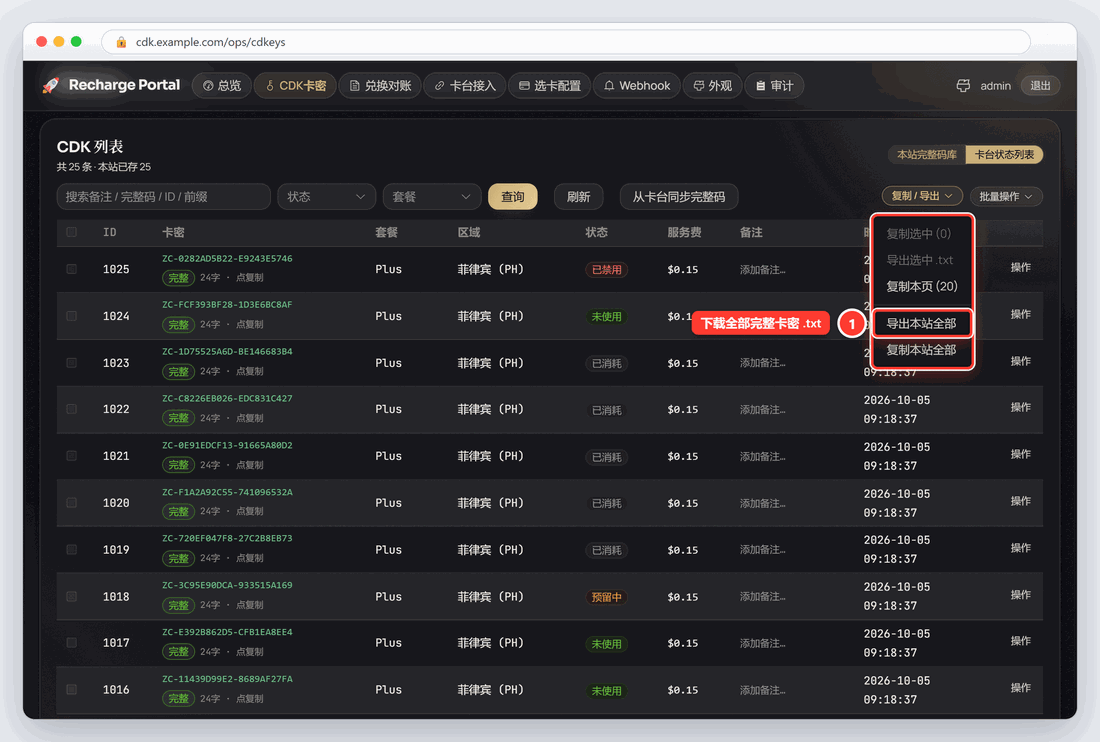Tick the checkbox for row 1016
Image resolution: width=1100 pixels, height=742 pixels.
(72, 689)
